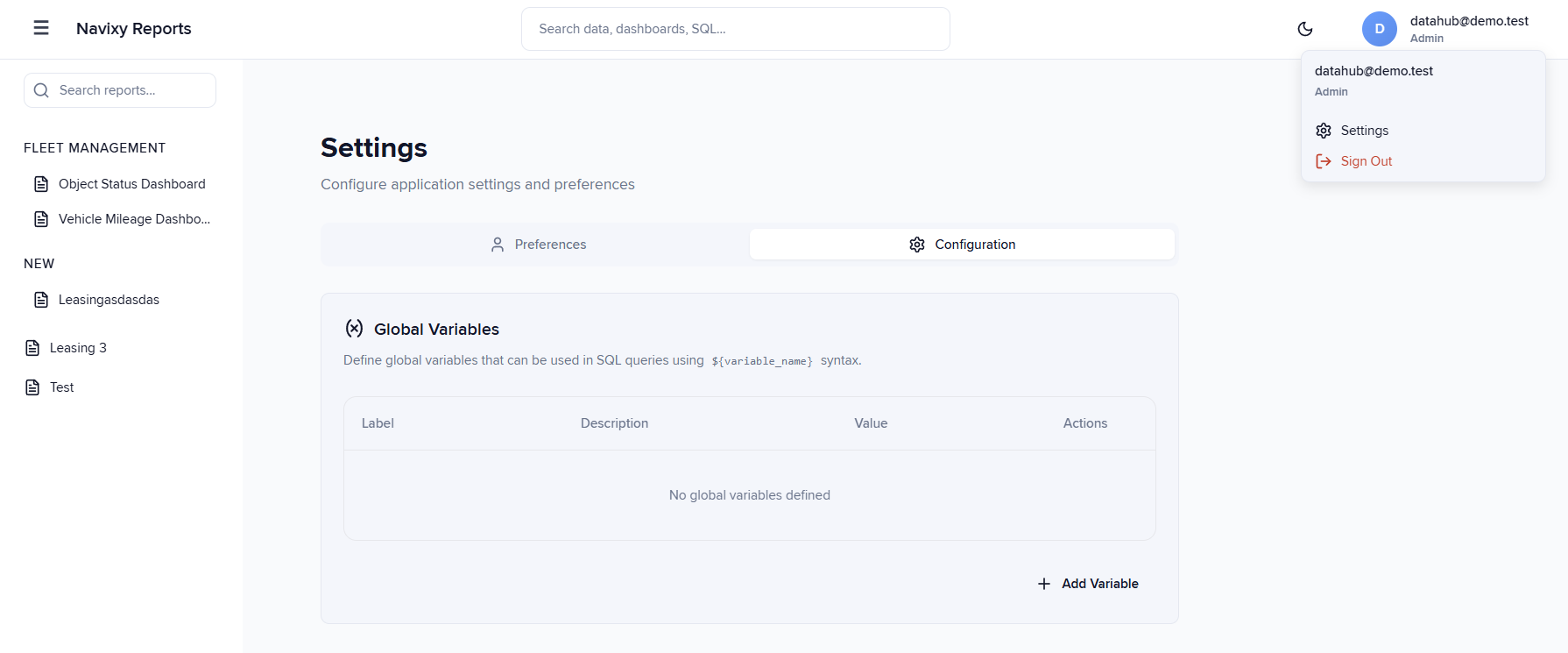Image resolution: width=1568 pixels, height=653 pixels.
Task: Focus the global search data field
Action: coord(735,29)
